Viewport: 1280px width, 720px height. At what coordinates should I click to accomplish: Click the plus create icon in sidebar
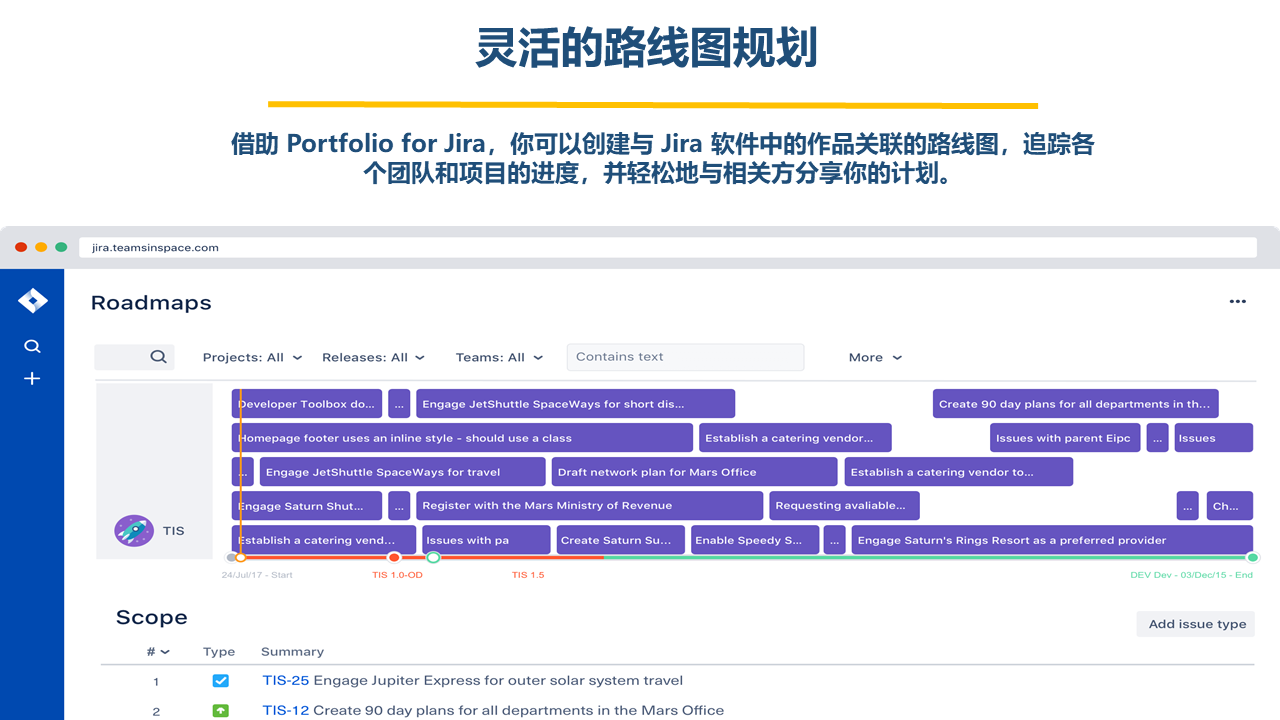coord(32,379)
